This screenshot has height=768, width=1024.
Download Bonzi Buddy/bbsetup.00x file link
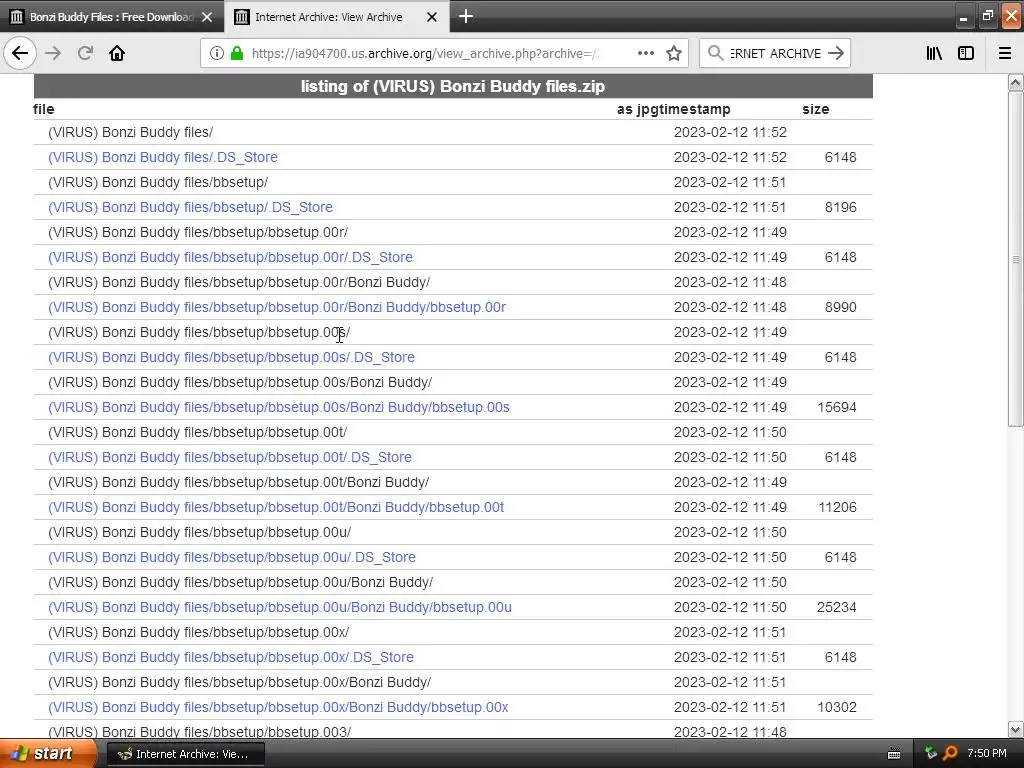coord(278,707)
